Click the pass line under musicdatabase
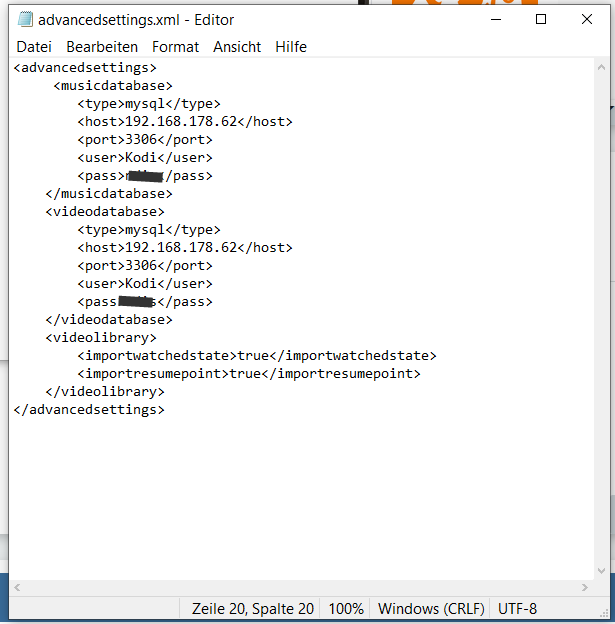 (x=145, y=176)
